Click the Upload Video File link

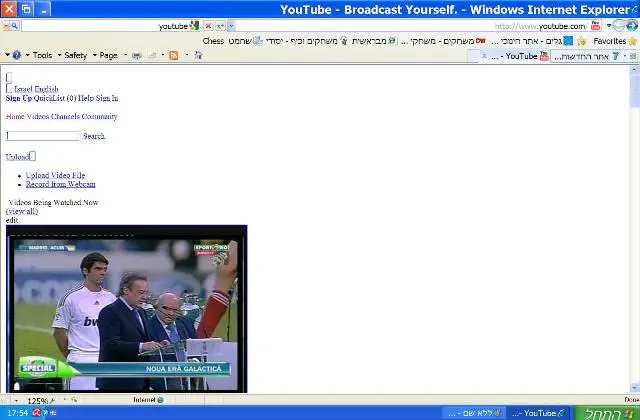55,175
